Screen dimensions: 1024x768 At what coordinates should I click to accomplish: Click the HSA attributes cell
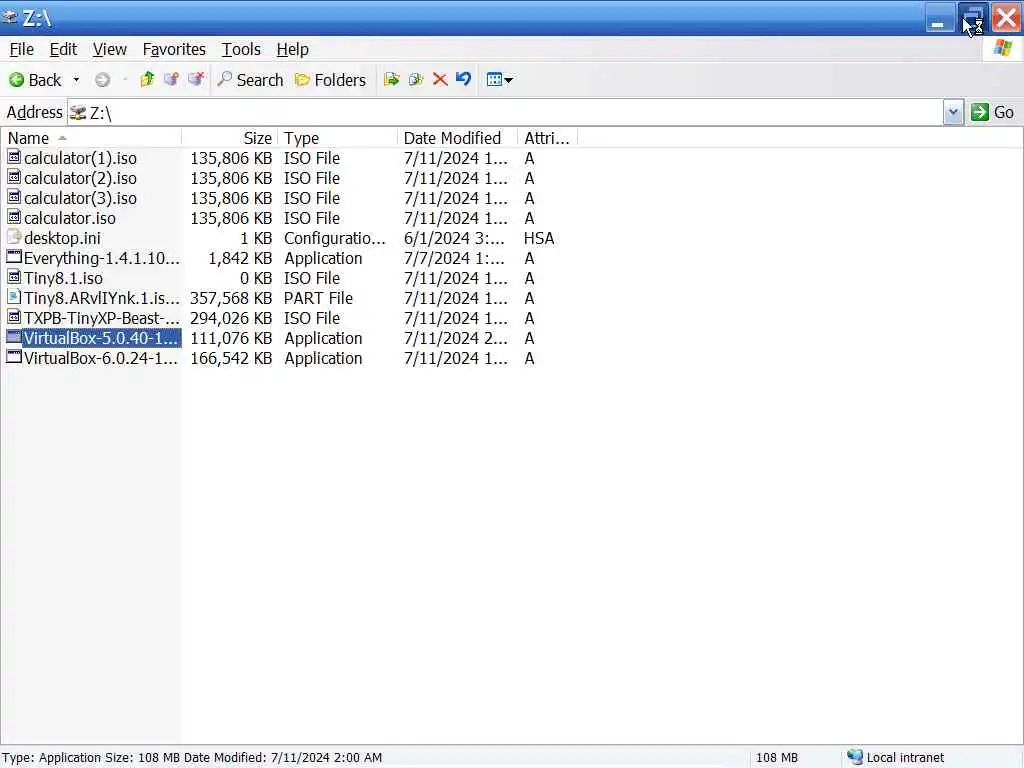(539, 238)
